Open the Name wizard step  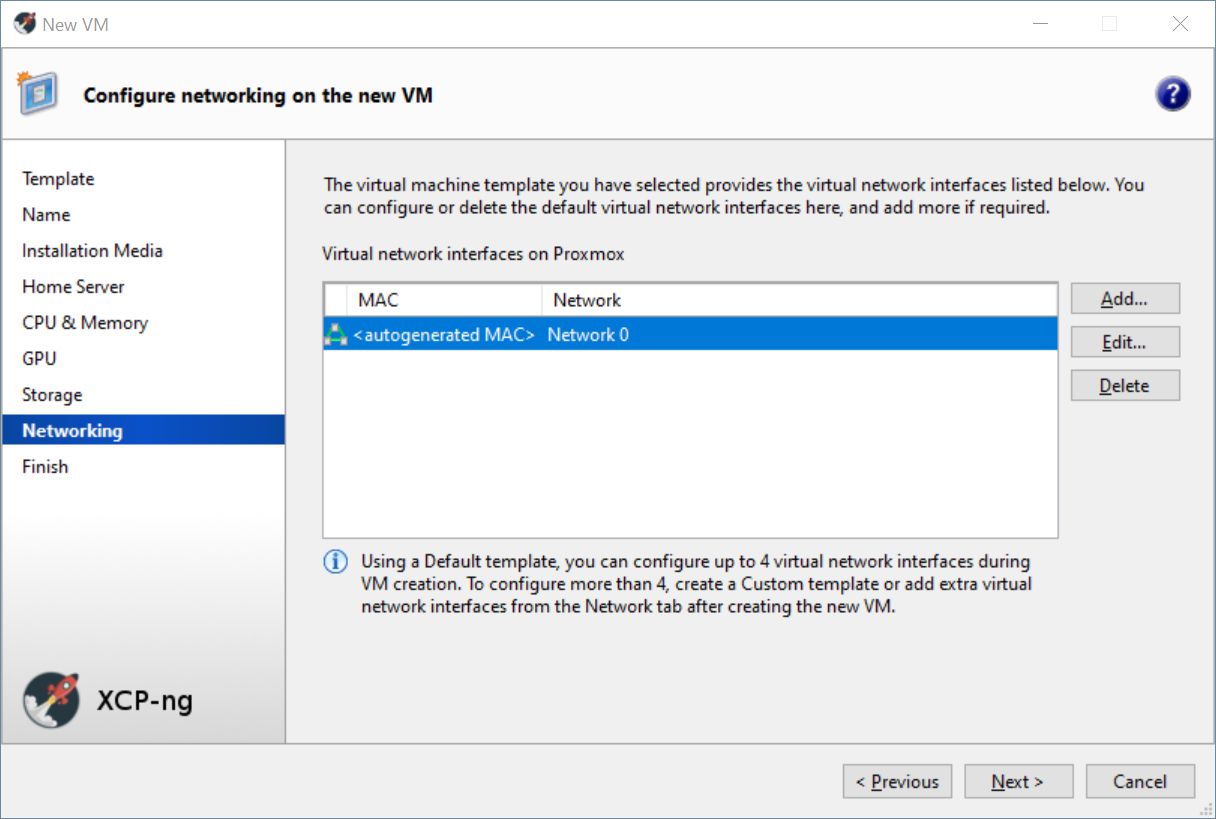click(46, 215)
